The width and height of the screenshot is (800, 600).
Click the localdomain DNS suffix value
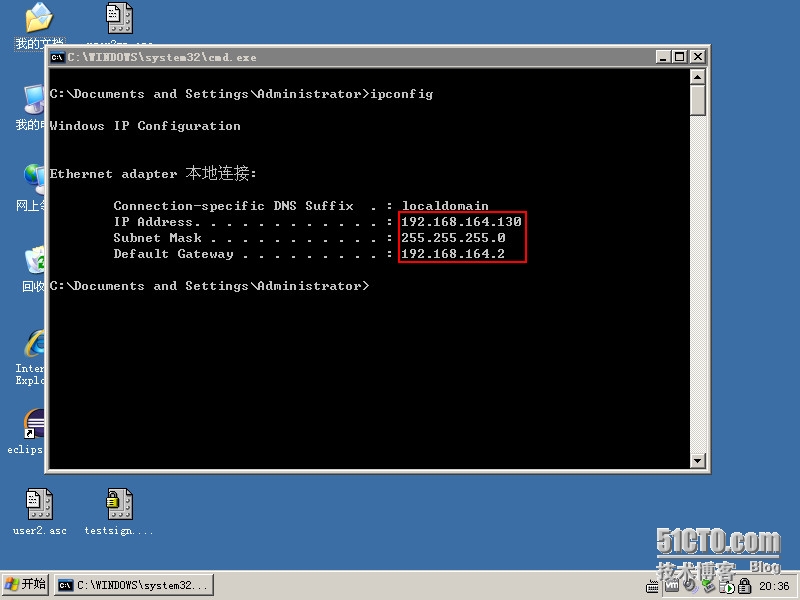click(445, 206)
